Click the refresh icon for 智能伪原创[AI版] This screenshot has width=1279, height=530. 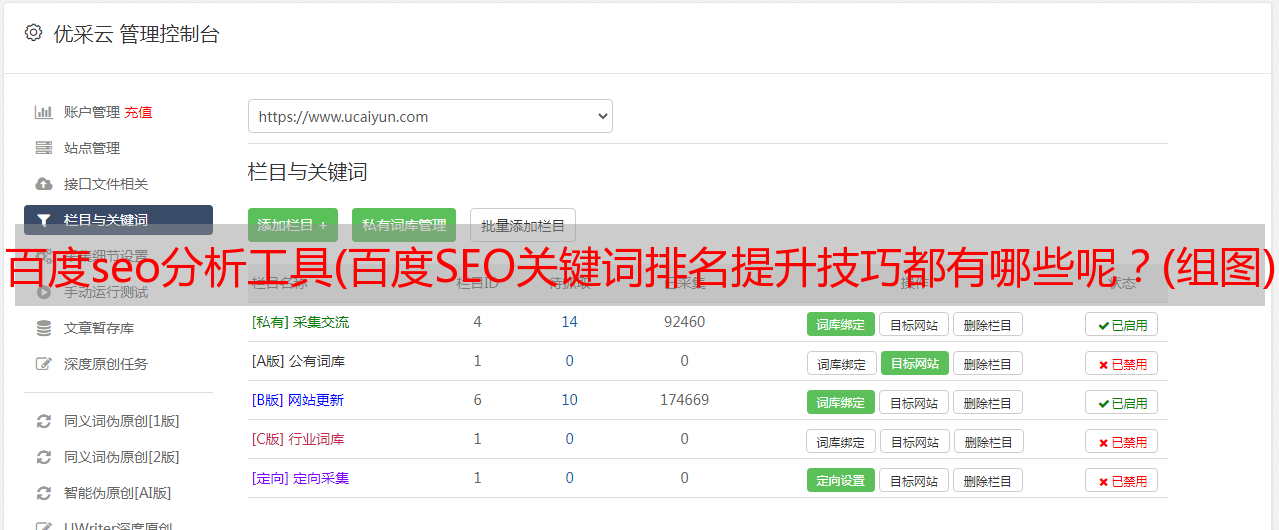click(44, 493)
